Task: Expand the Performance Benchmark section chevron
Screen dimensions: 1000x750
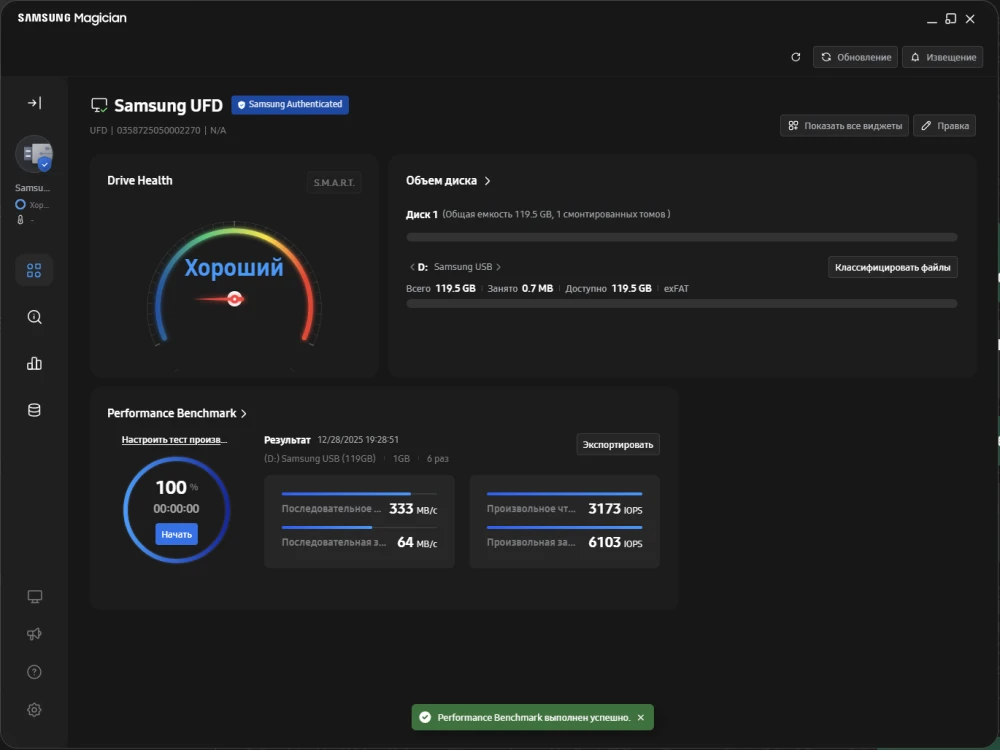Action: 244,413
